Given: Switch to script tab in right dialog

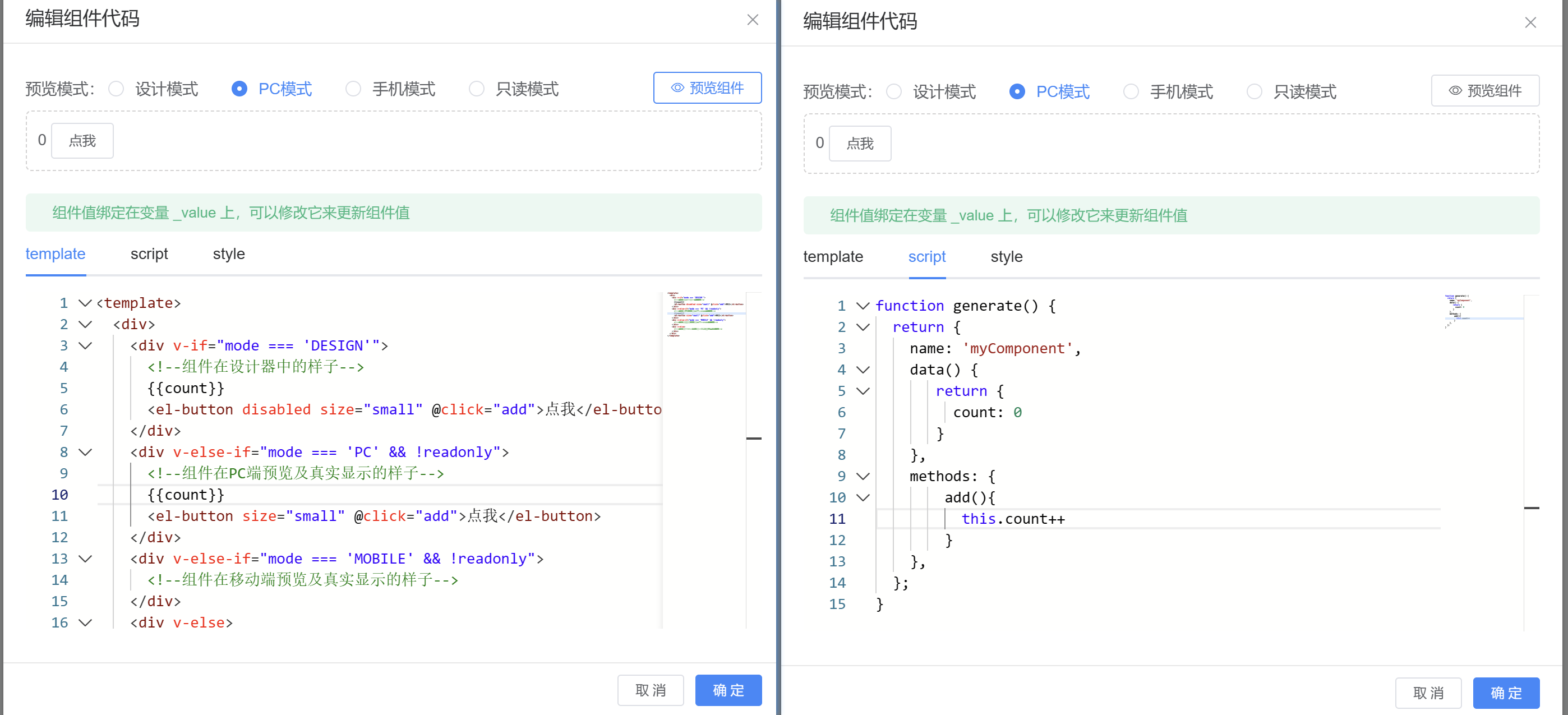Looking at the screenshot, I should click(x=926, y=257).
